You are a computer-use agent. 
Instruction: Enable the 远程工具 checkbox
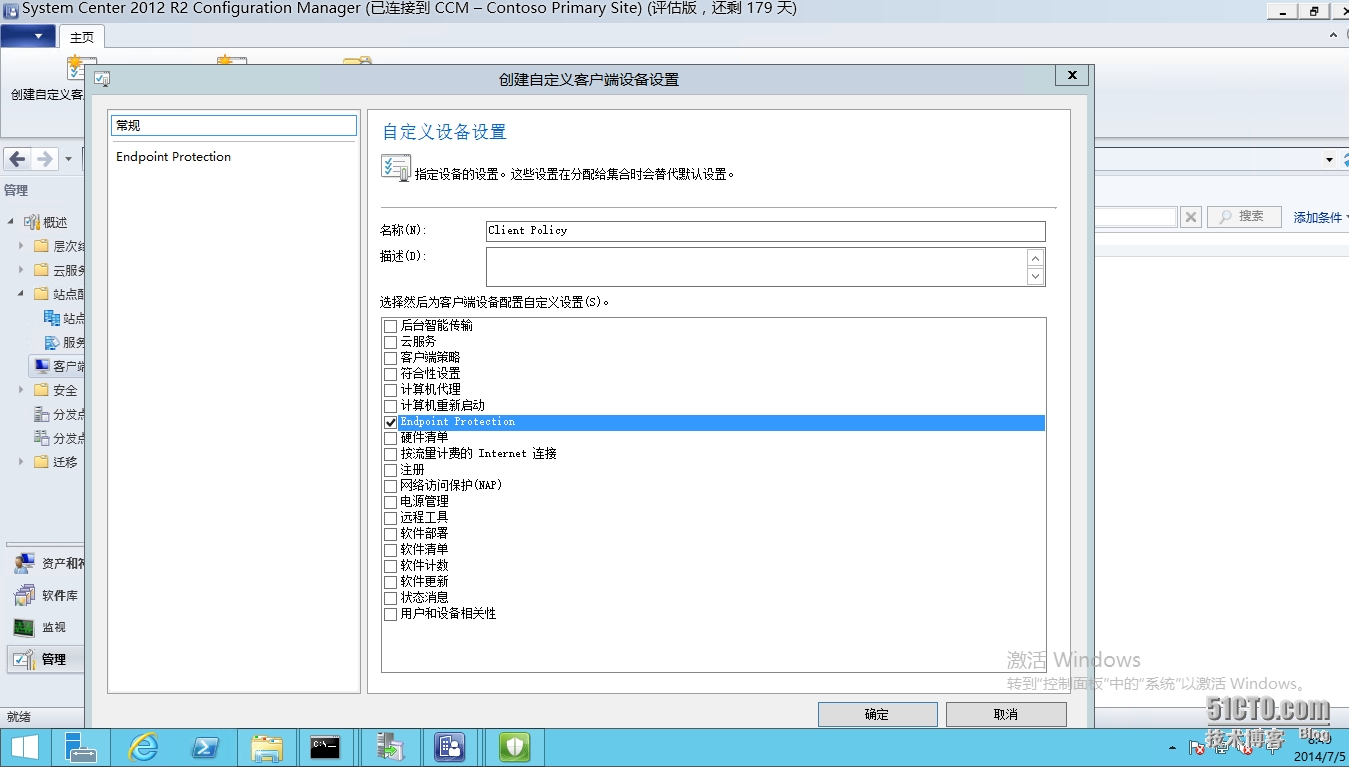point(391,518)
